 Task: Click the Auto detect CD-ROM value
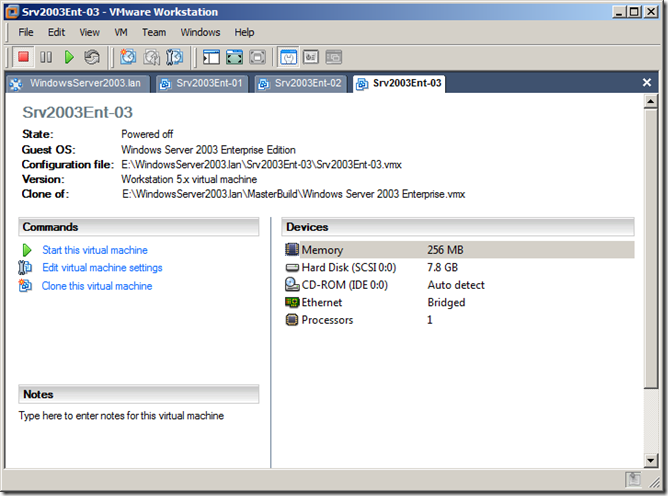click(x=456, y=285)
